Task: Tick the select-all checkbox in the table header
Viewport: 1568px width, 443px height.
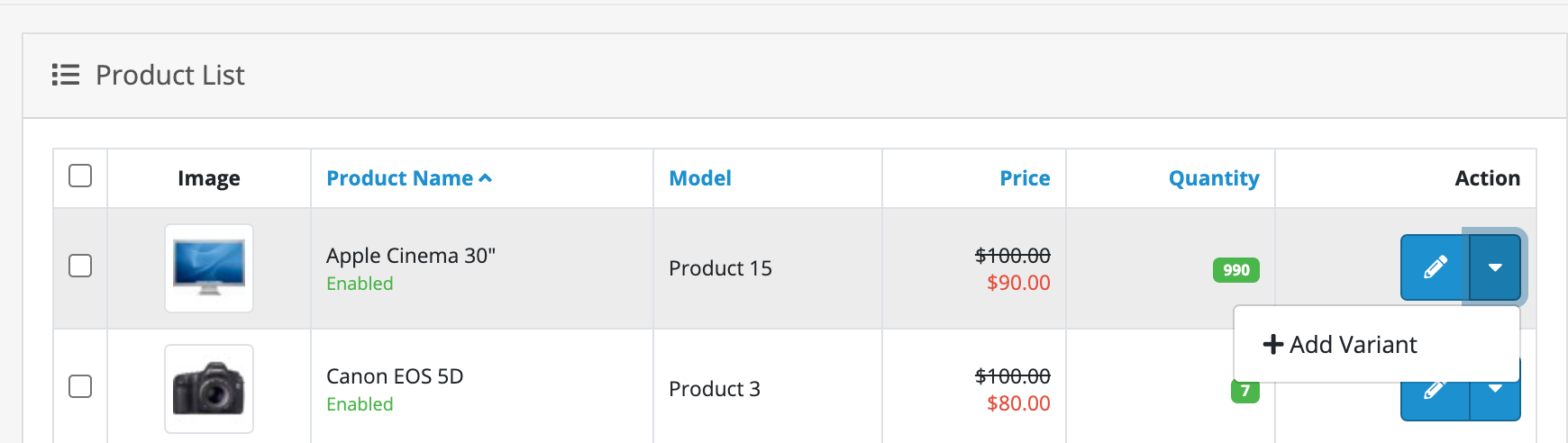Action: (80, 176)
